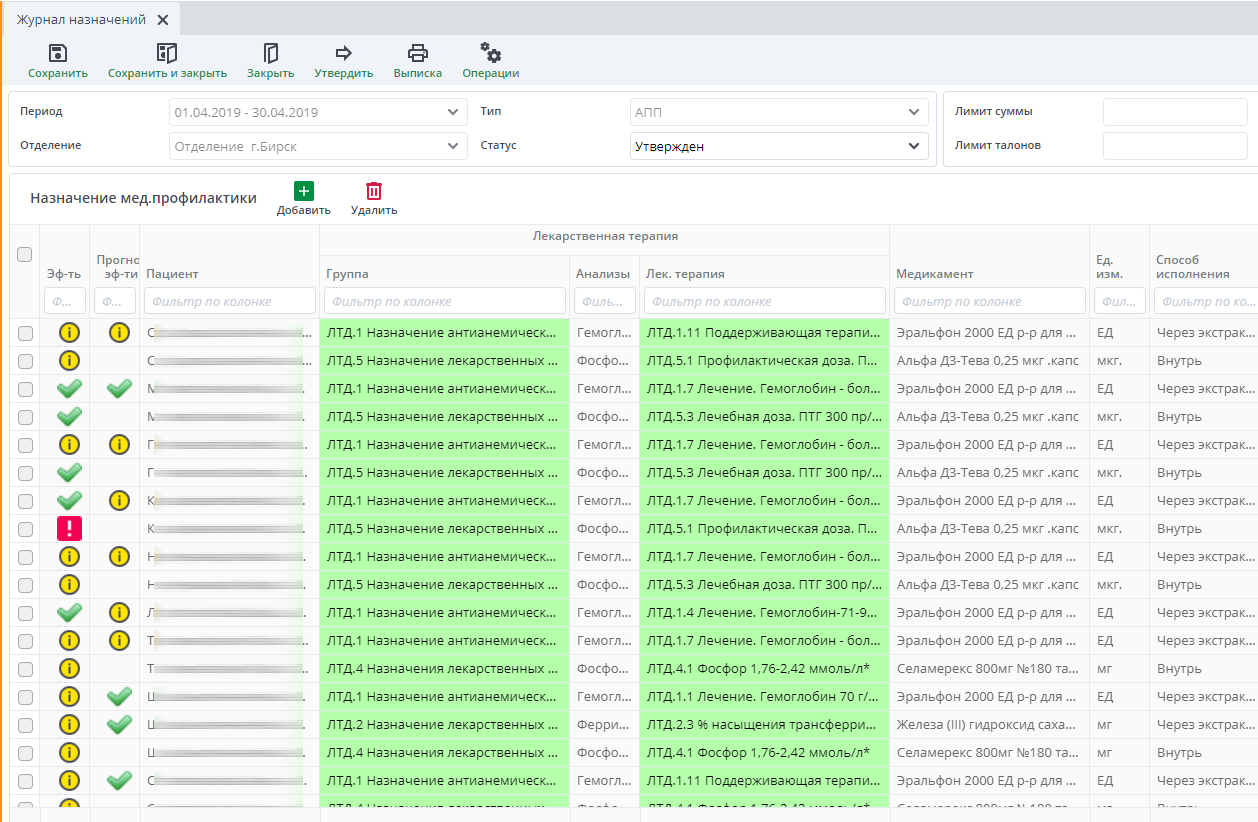
Task: Check the ЛТД.1.4 Лечение row checkbox
Action: coord(25,613)
